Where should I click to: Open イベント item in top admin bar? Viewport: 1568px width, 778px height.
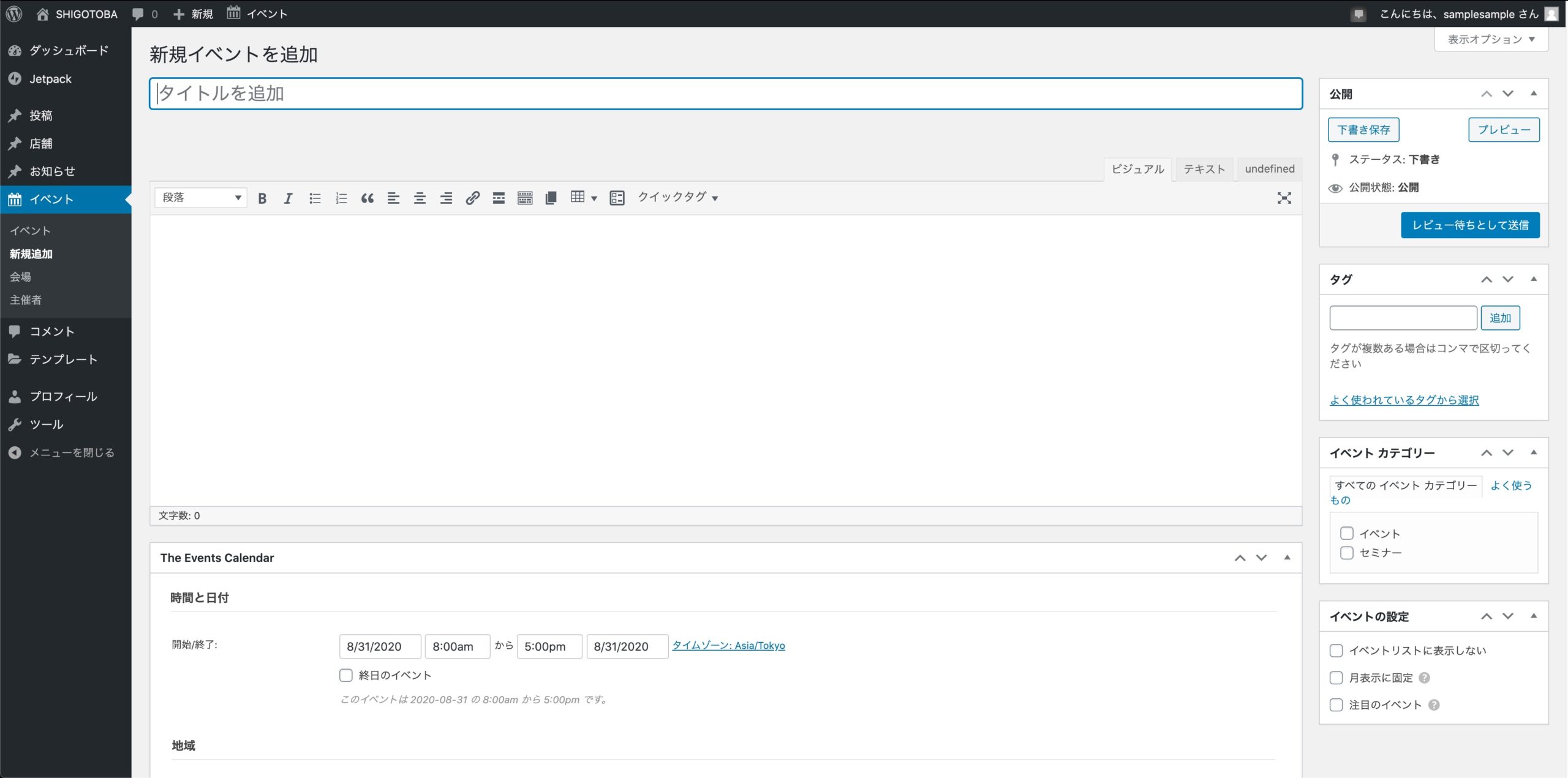[257, 13]
